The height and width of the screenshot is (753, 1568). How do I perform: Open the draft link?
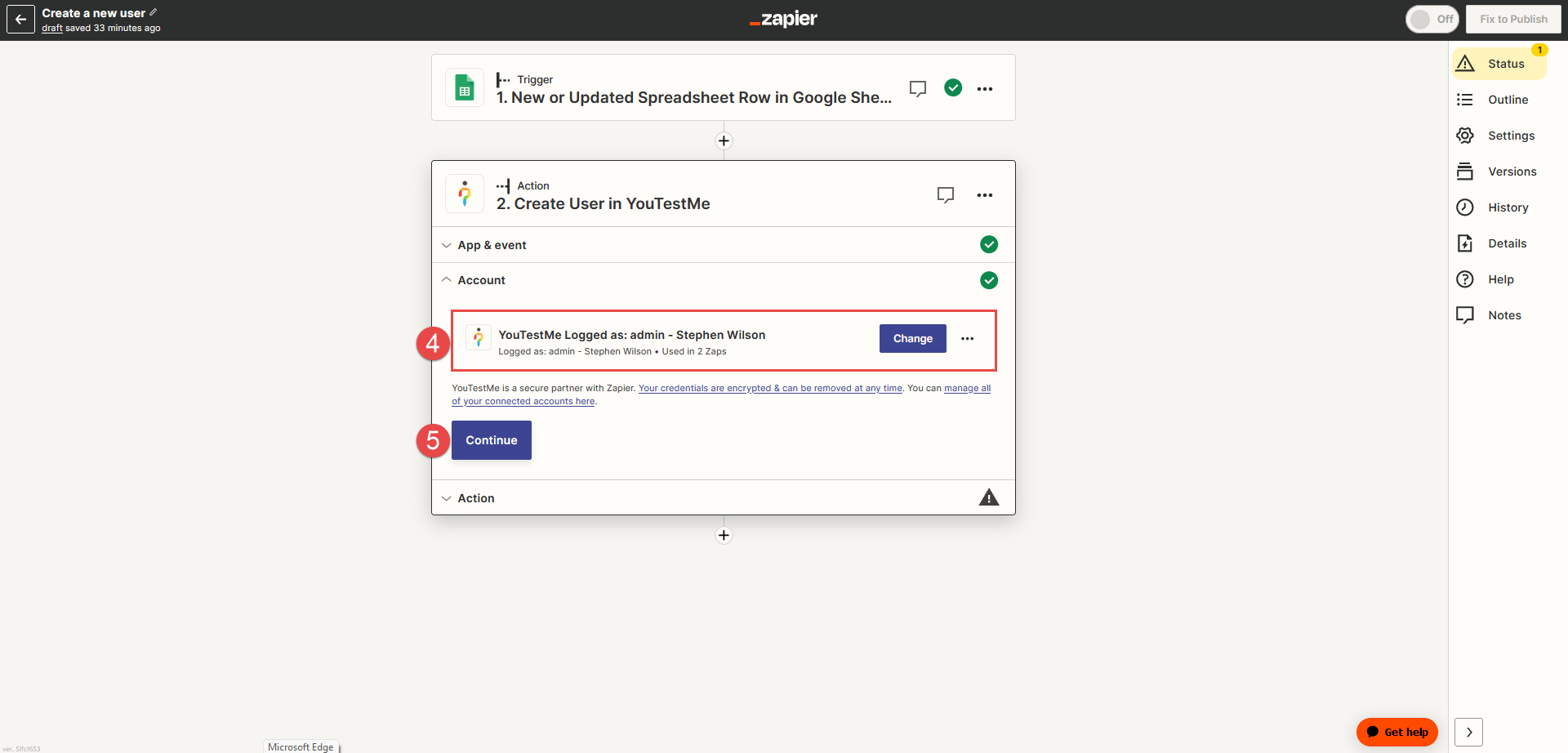(x=52, y=28)
